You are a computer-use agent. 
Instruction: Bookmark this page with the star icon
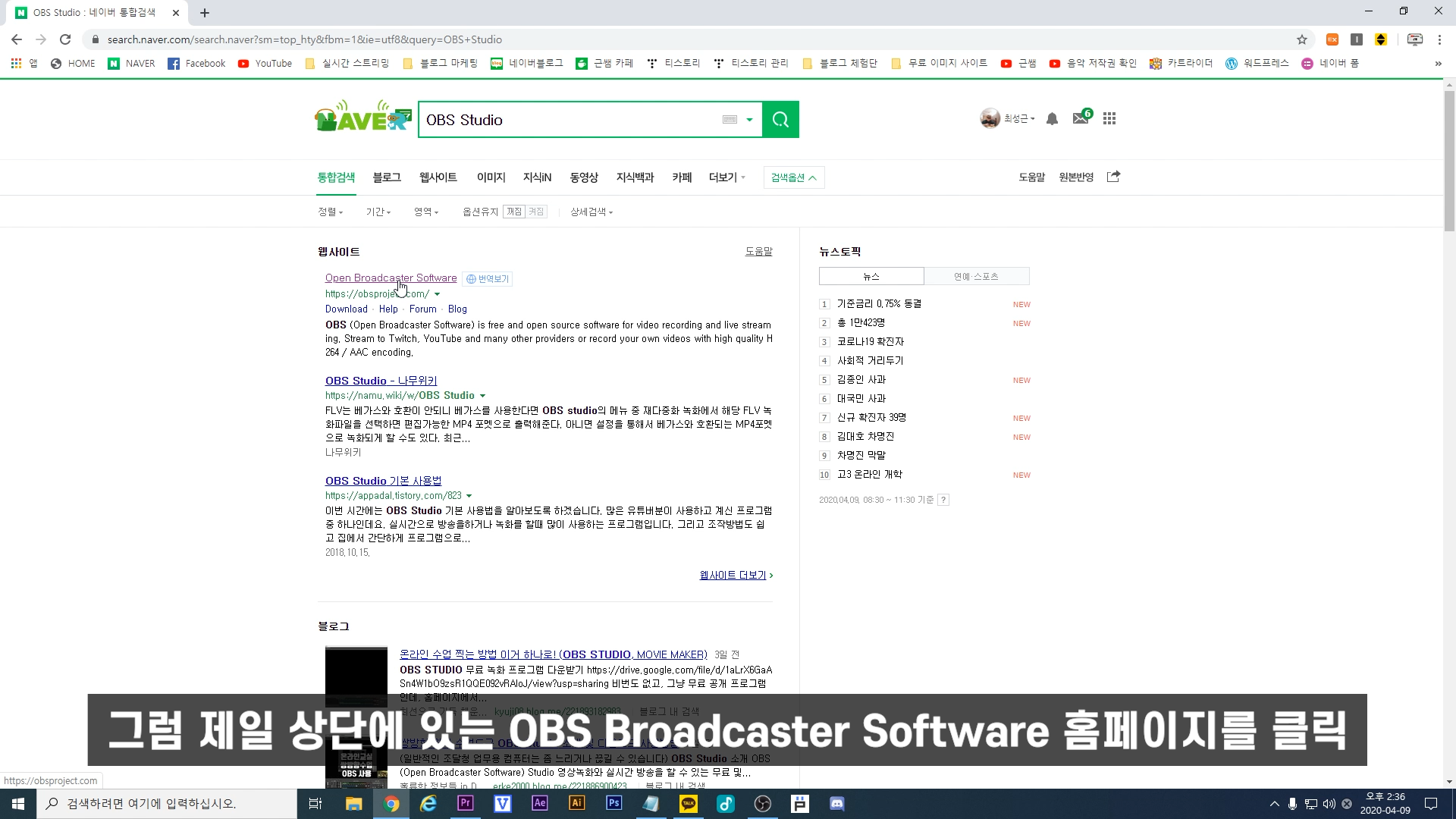(1302, 39)
